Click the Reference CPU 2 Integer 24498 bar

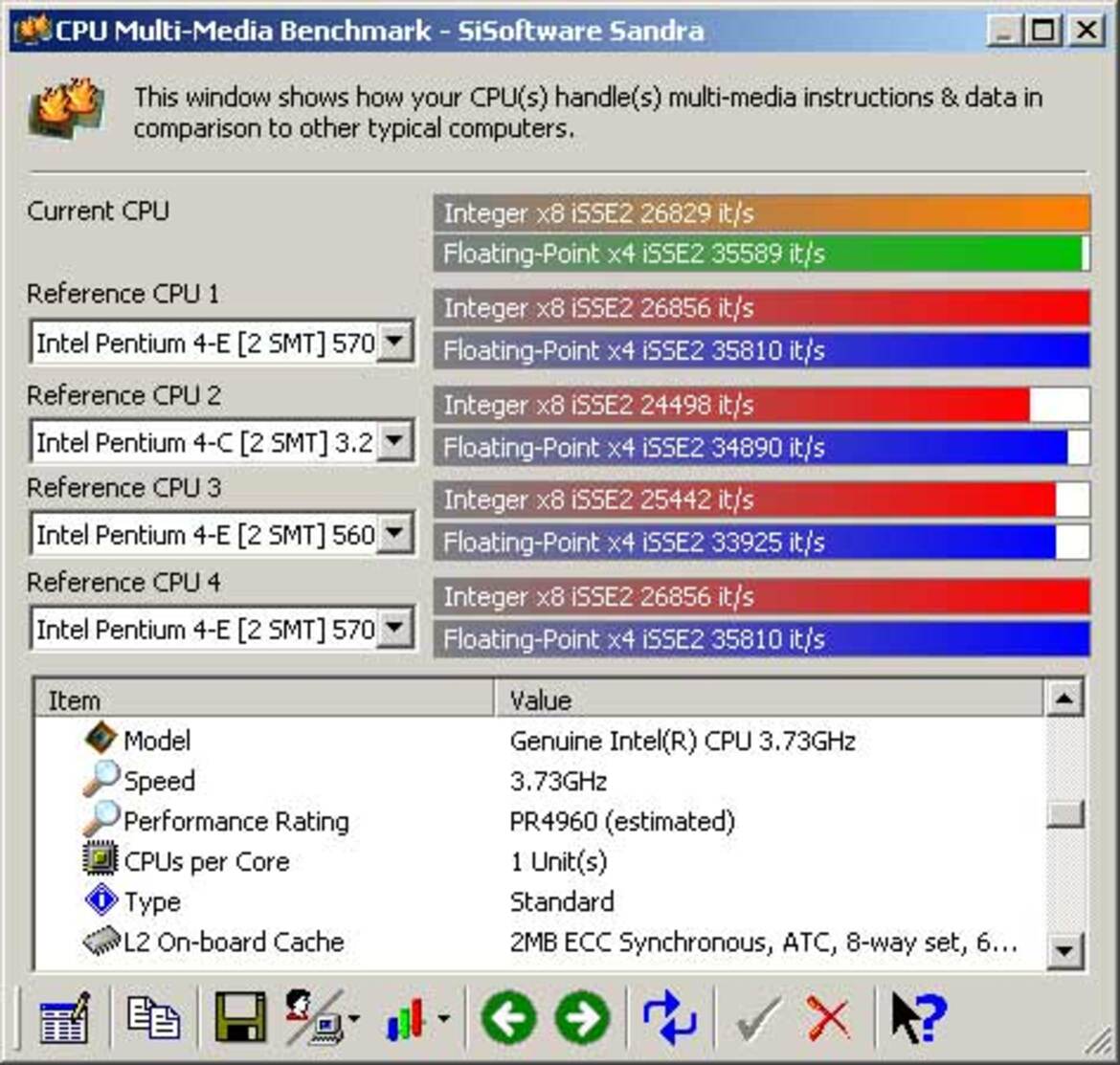coord(761,405)
